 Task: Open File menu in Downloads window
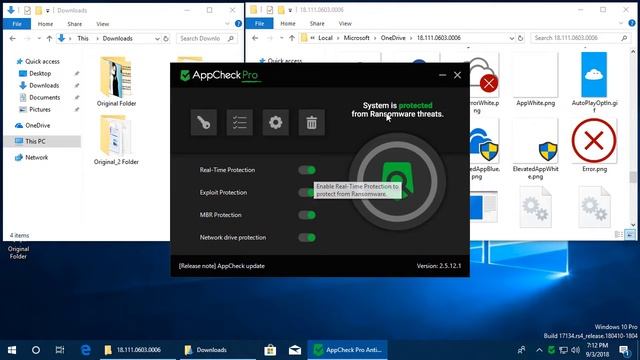pos(17,24)
